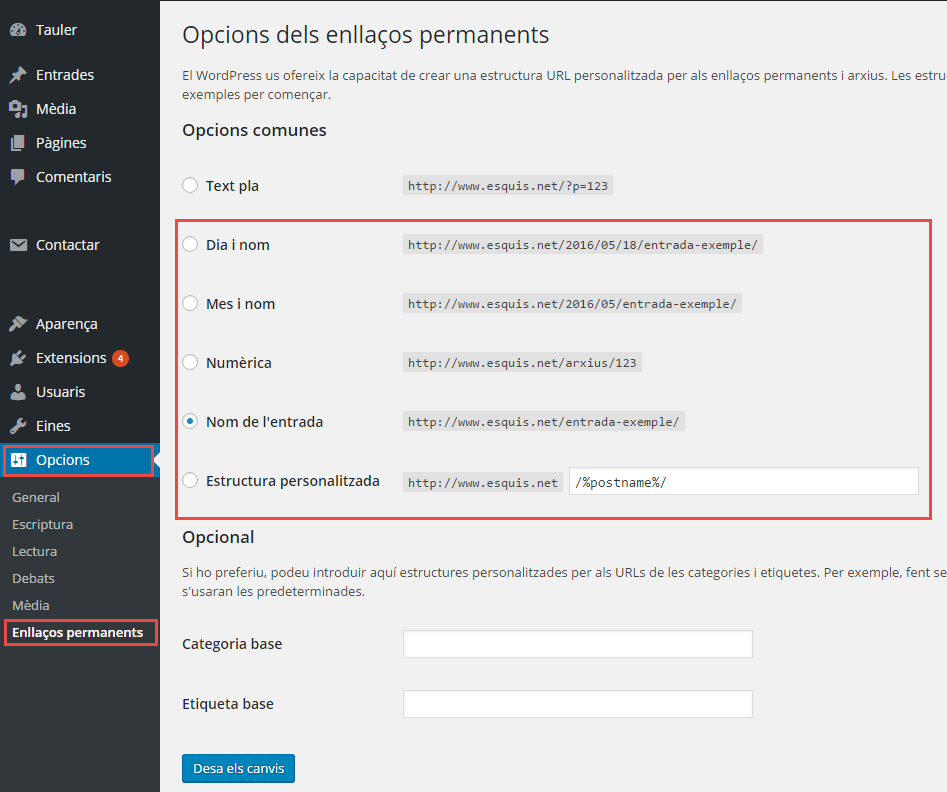The height and width of the screenshot is (792, 947).
Task: Click the Opcions sliders icon
Action: tap(18, 460)
